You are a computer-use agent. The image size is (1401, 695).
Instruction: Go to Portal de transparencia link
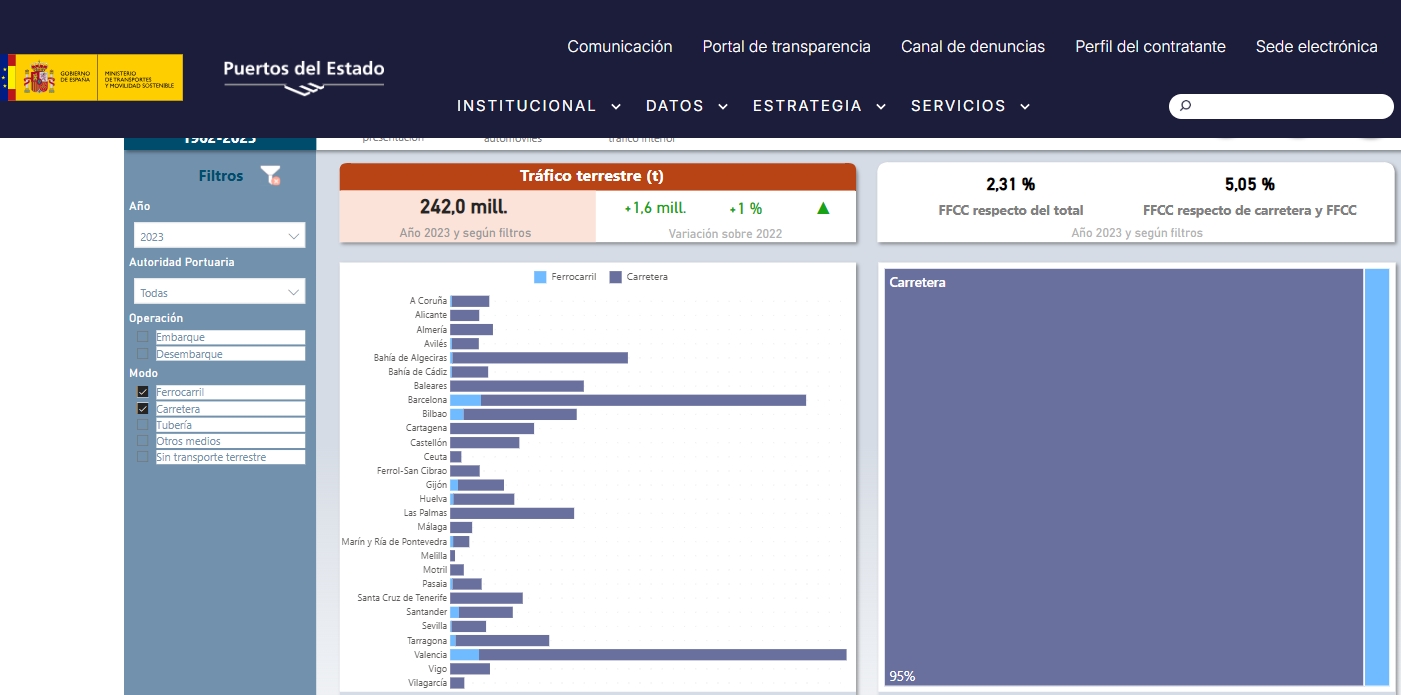(x=786, y=46)
